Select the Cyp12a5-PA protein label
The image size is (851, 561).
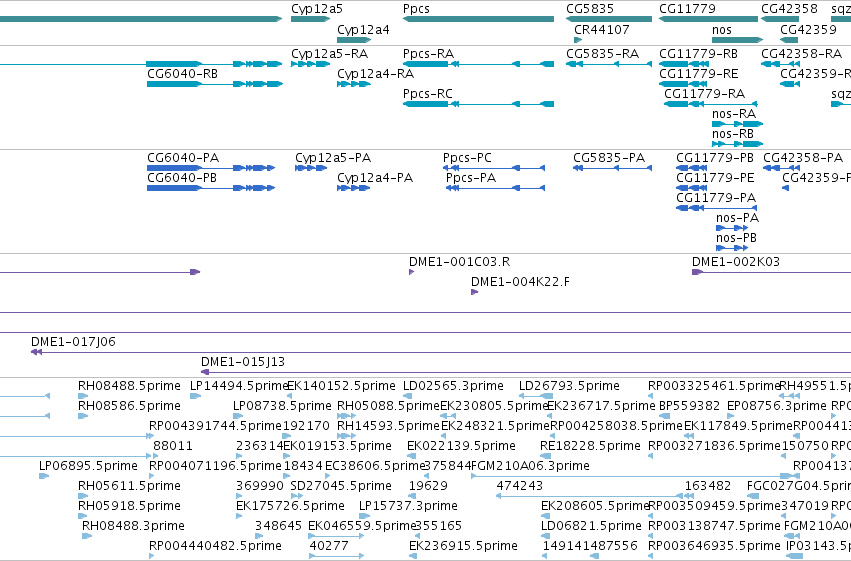click(x=333, y=158)
